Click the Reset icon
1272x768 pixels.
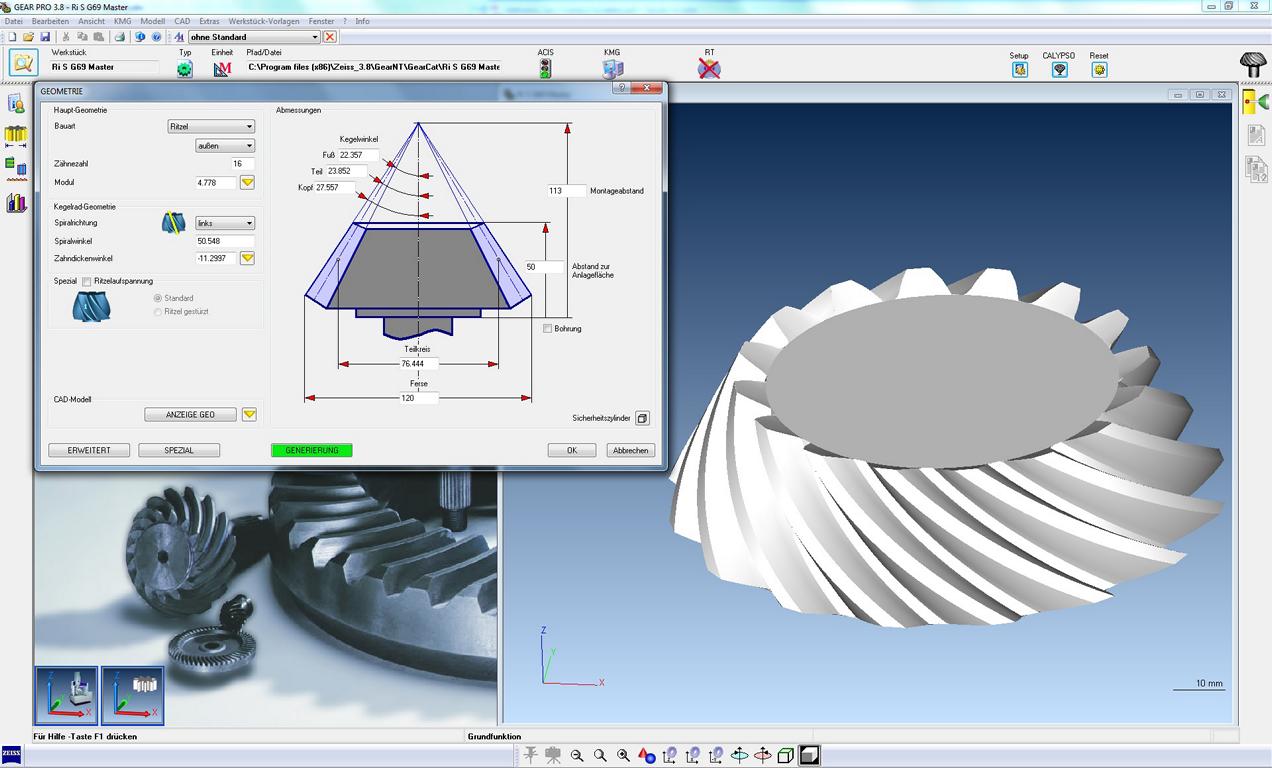(x=1099, y=70)
